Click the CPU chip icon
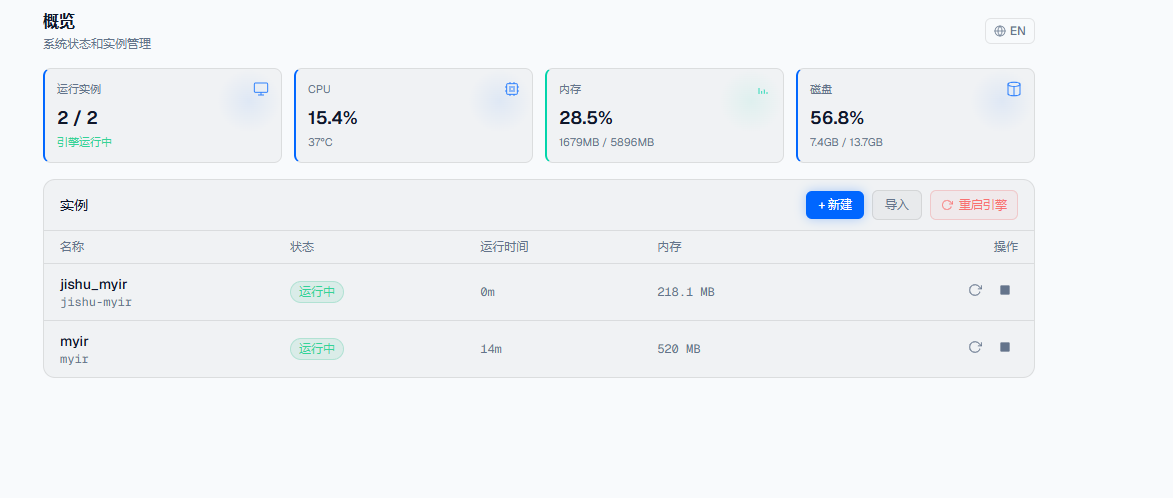Viewport: 1173px width, 498px height. coord(512,89)
